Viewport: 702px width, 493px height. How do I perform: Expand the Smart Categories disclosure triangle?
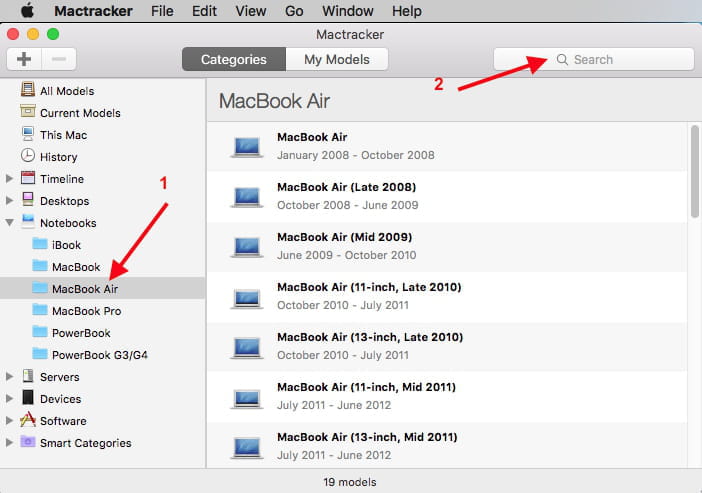(x=9, y=442)
